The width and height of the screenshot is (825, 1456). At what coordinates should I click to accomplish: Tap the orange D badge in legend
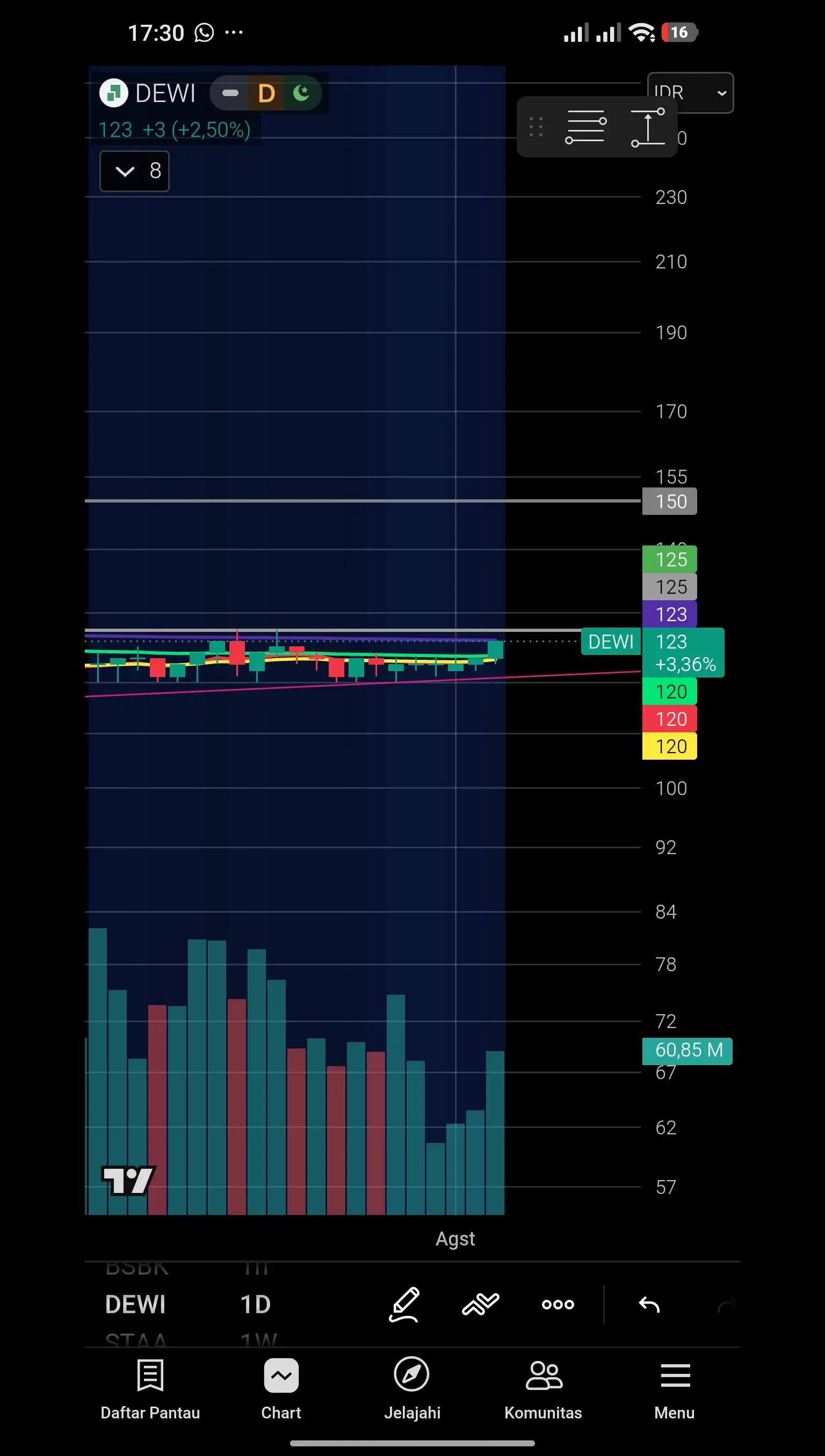tap(266, 93)
